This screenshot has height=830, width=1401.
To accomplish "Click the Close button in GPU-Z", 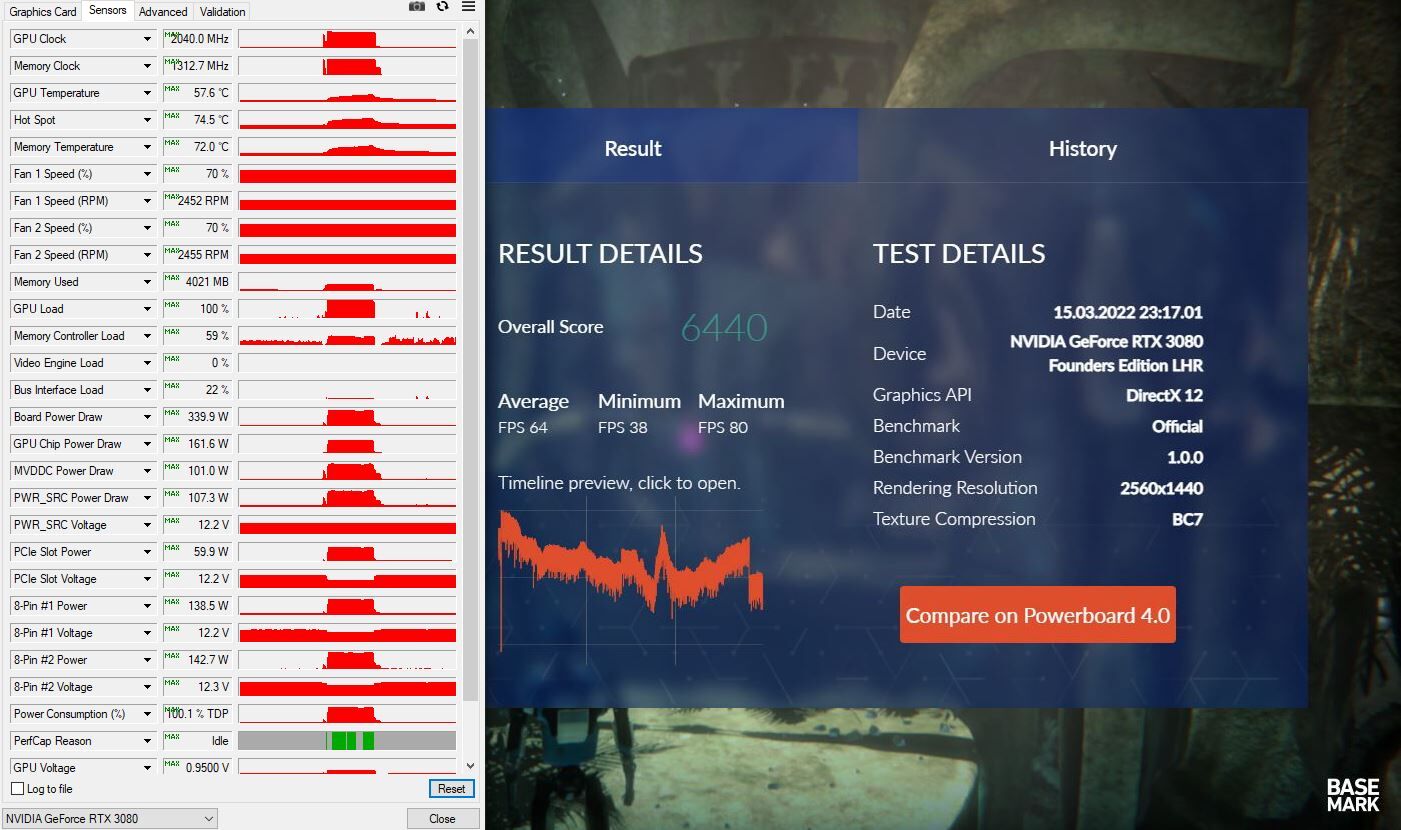I will coord(442,818).
